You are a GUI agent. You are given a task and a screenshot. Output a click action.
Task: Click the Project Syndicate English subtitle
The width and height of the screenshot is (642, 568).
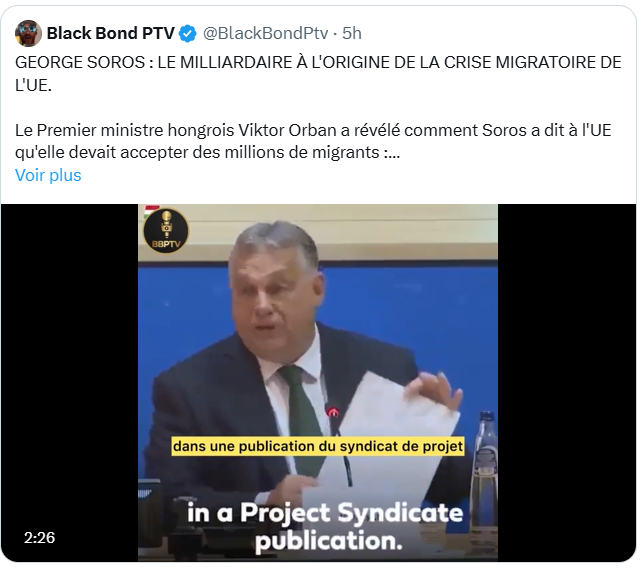tap(326, 527)
